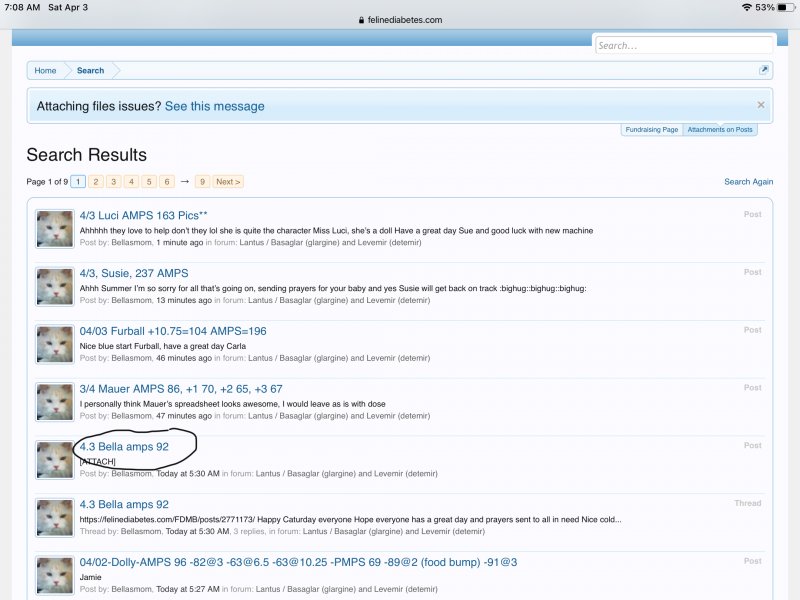Image resolution: width=800 pixels, height=600 pixels.
Task: Dismiss the Attaching files issues notice
Action: point(760,105)
